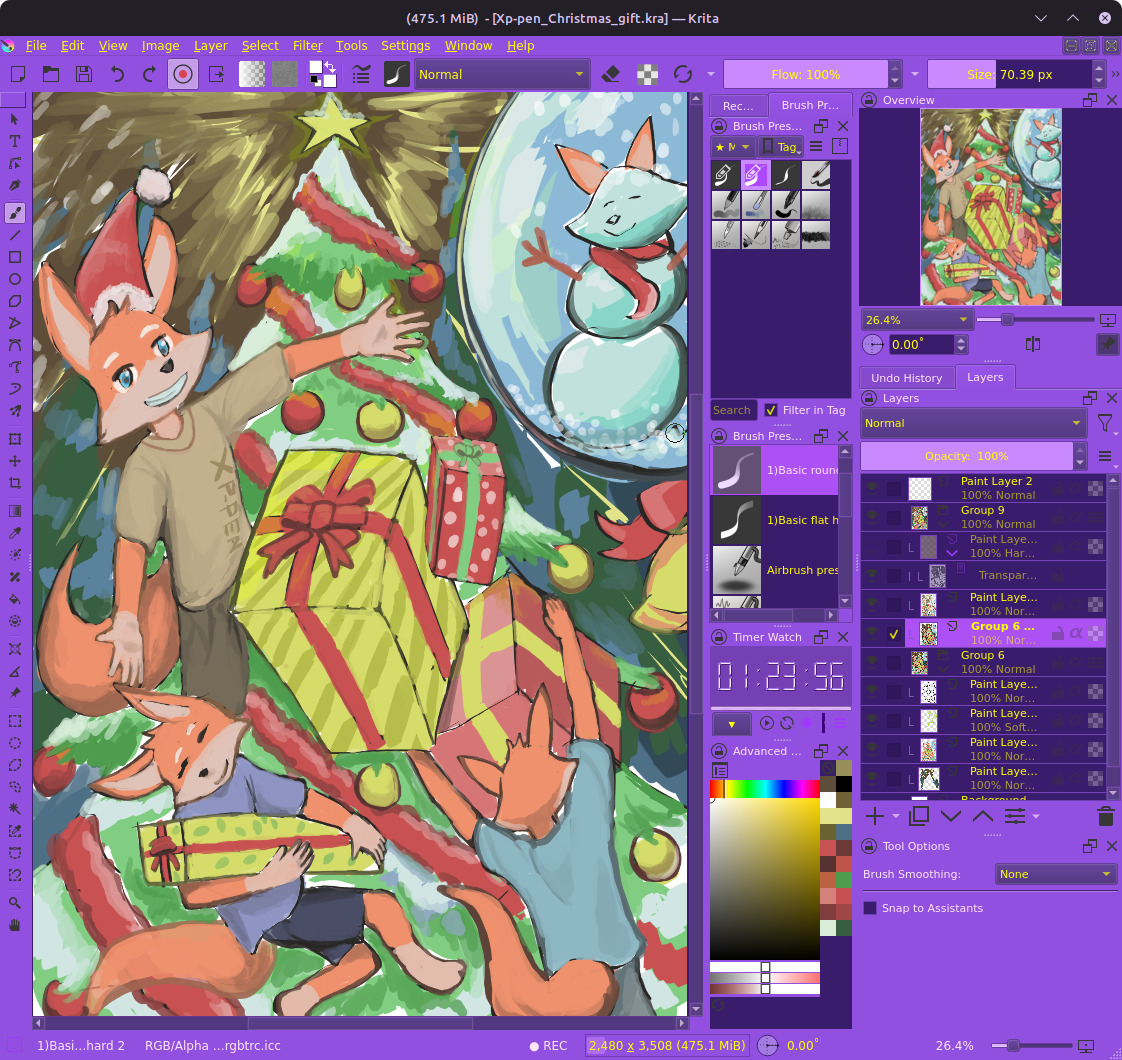Open the Brush Smoothing None dropdown
Viewport: 1122px width, 1060px height.
coord(1055,874)
